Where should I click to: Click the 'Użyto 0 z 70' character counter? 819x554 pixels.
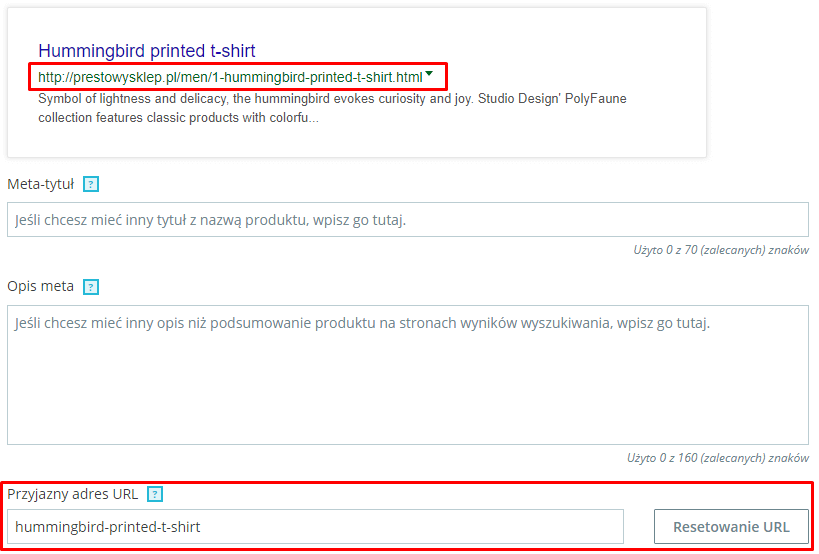click(x=721, y=250)
